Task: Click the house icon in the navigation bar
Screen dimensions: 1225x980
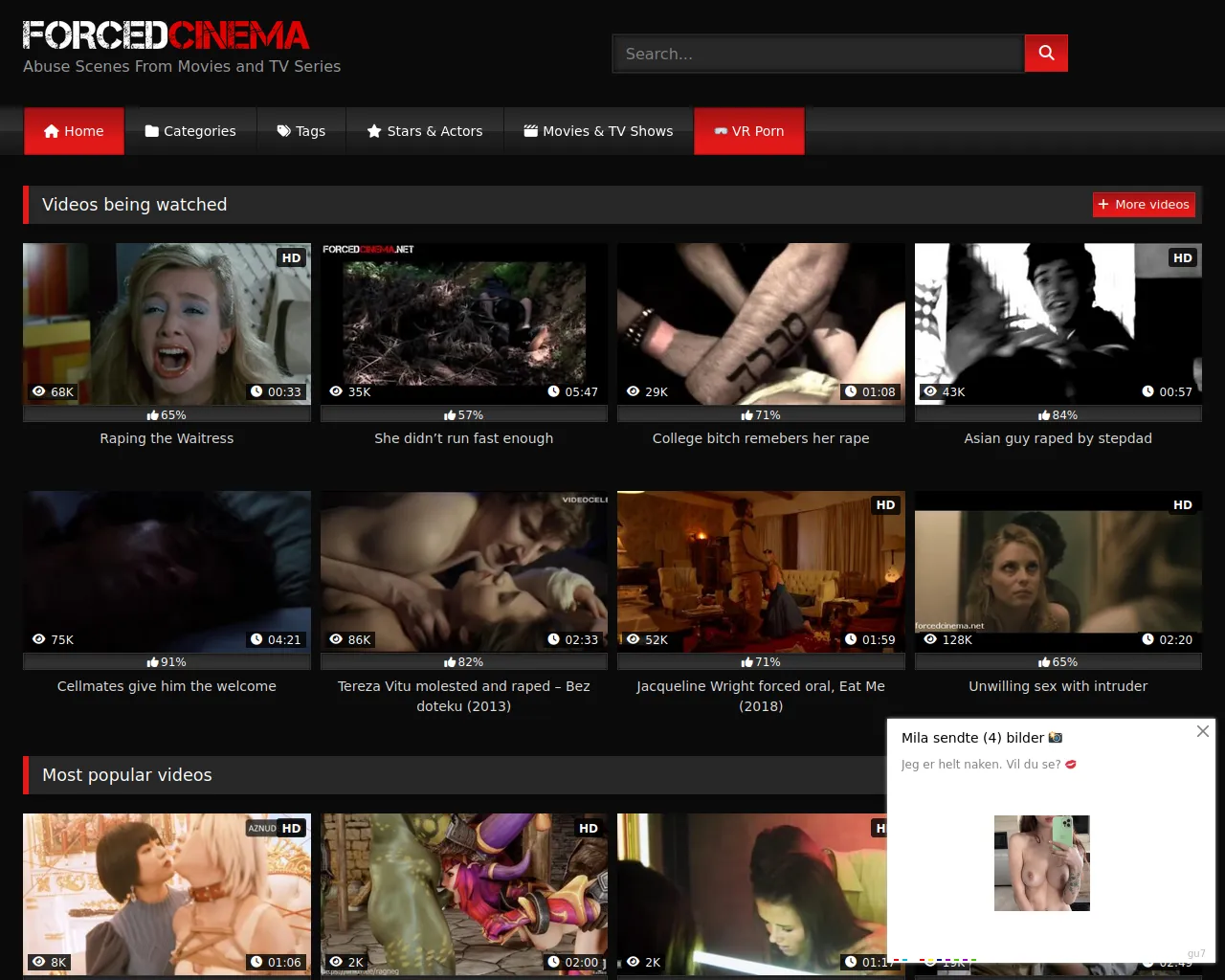Action: click(x=52, y=131)
